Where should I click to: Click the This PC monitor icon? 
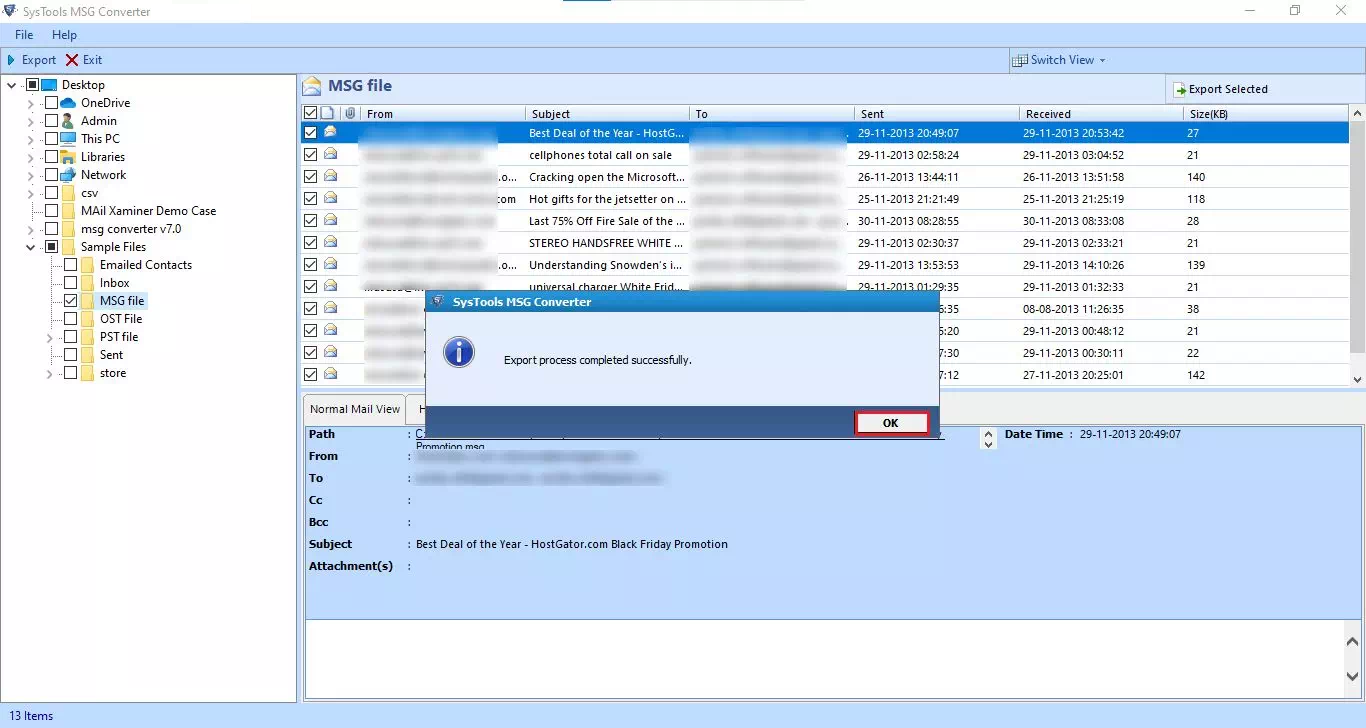click(68, 139)
